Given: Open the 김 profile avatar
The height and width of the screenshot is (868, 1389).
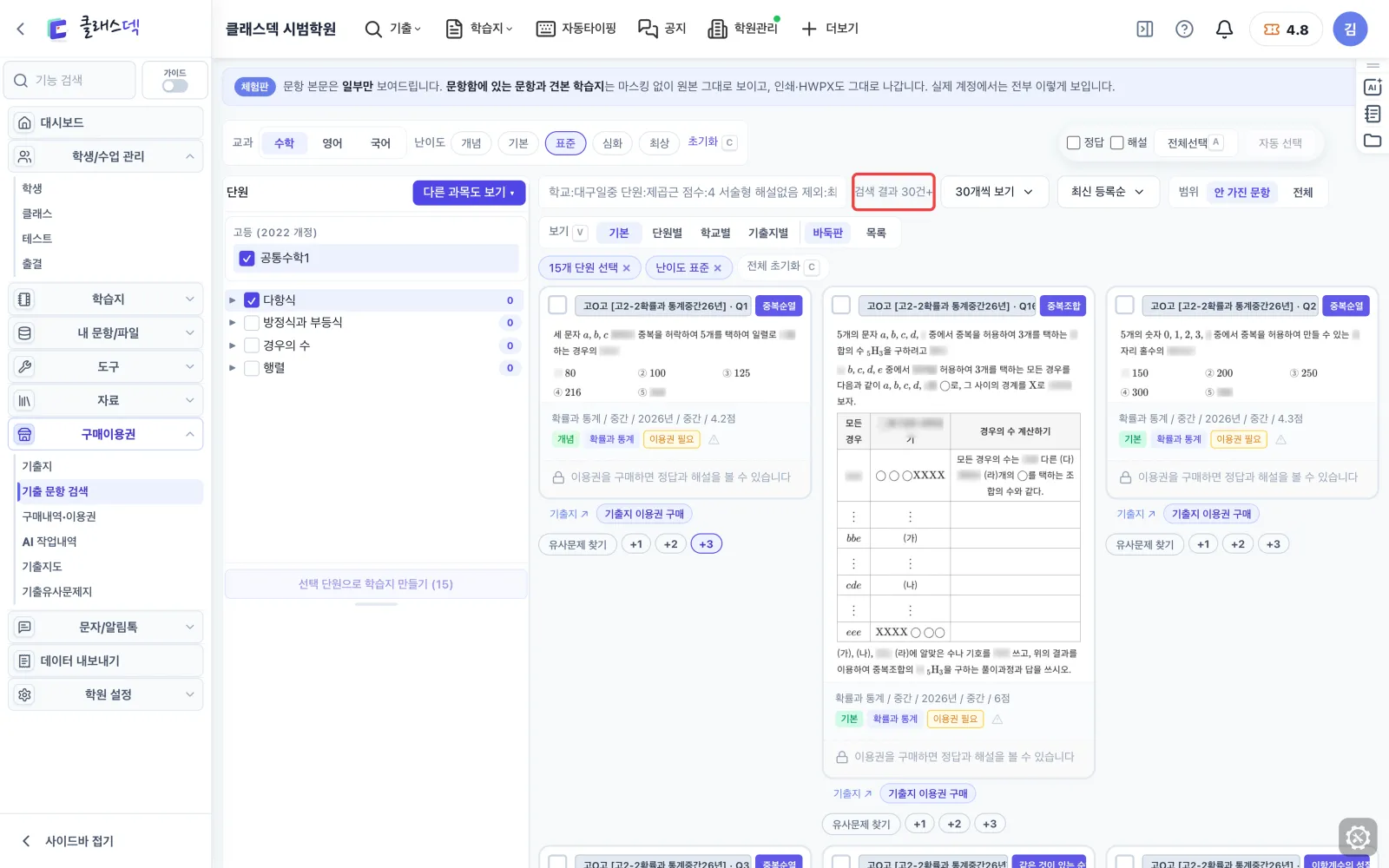Looking at the screenshot, I should point(1350,29).
